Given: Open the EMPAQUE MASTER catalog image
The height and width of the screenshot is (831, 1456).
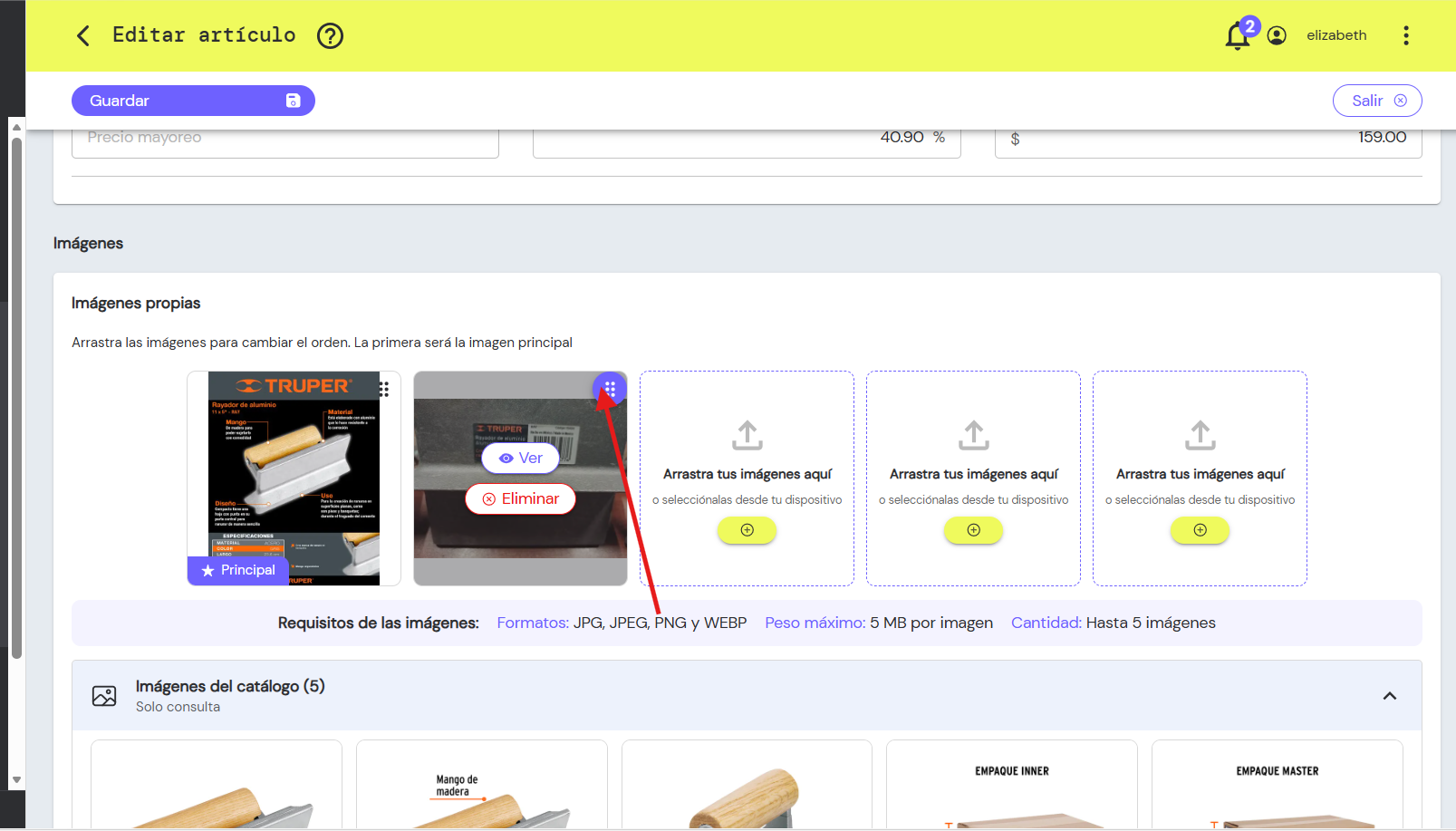Looking at the screenshot, I should click(x=1278, y=784).
